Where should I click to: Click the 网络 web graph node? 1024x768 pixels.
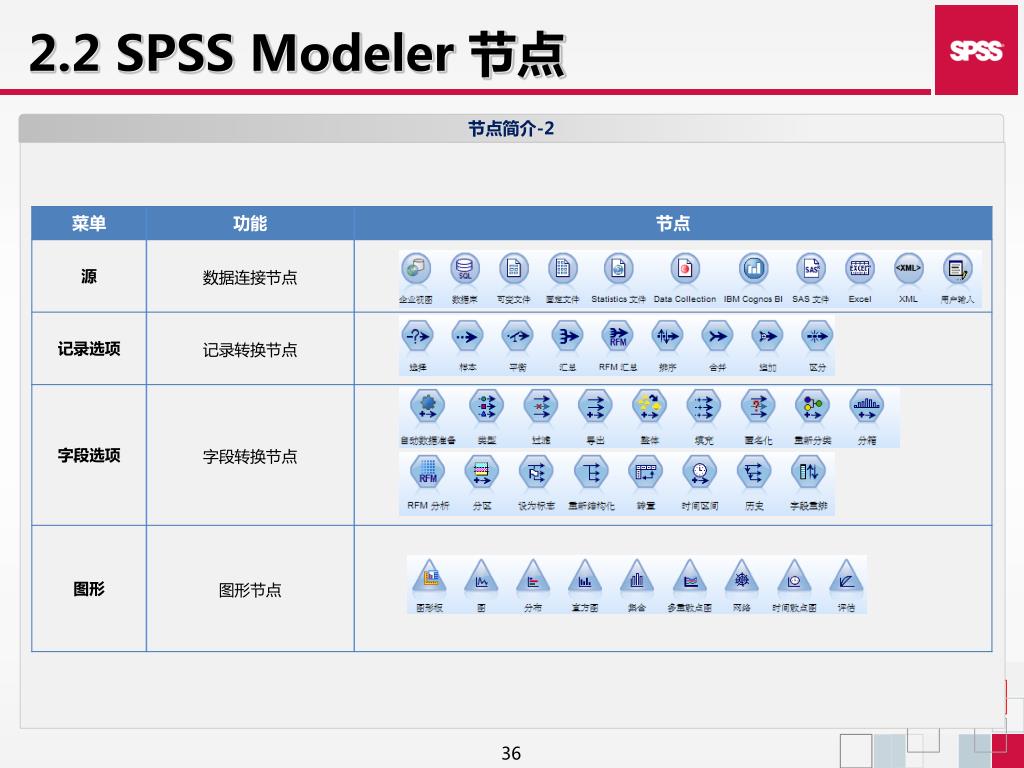coord(742,577)
